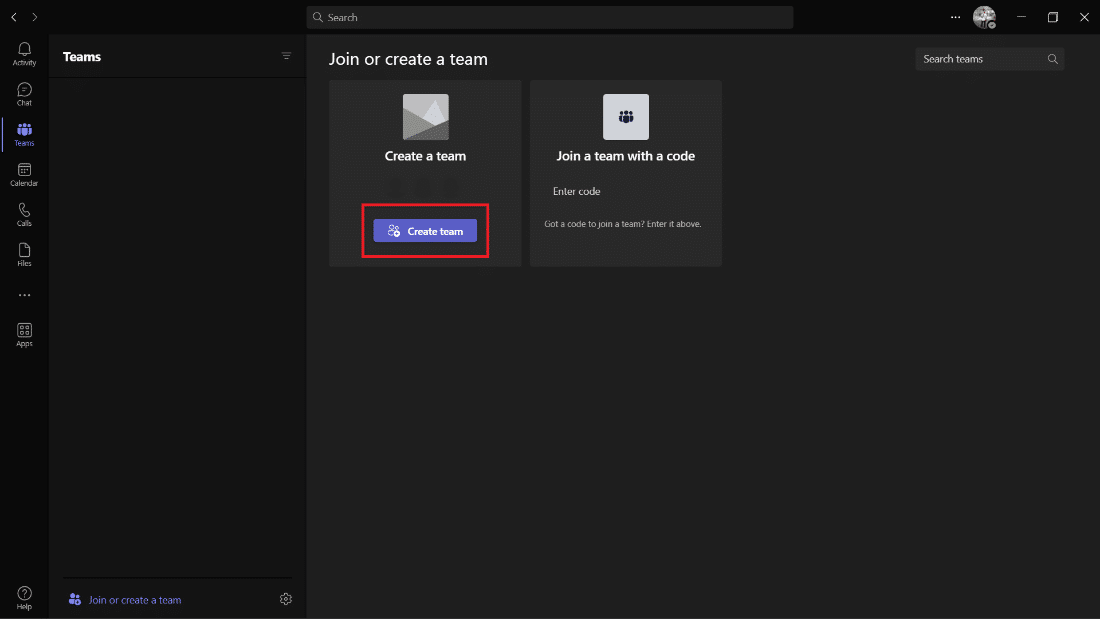Focus the top Search bar
Image resolution: width=1100 pixels, height=619 pixels.
(550, 17)
